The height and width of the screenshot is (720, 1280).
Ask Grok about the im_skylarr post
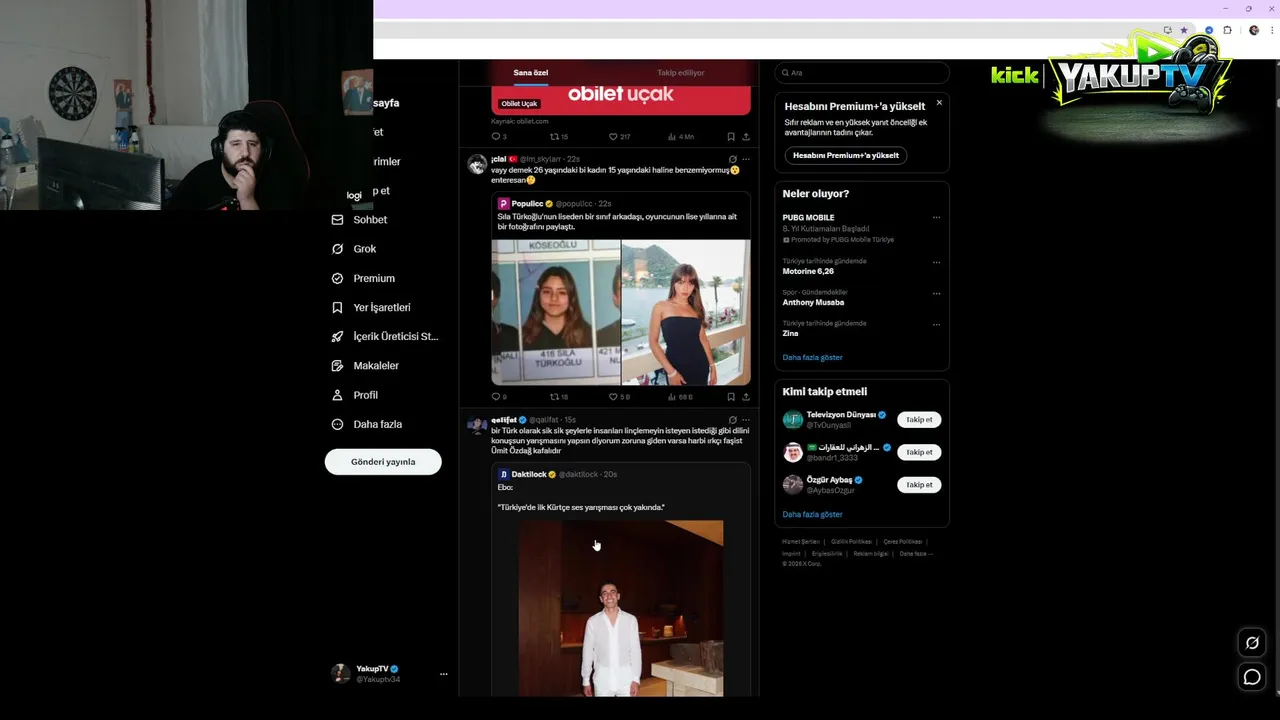click(733, 159)
